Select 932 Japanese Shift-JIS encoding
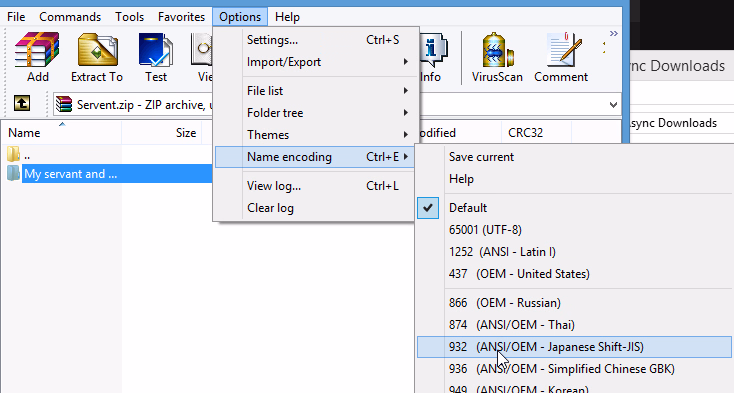This screenshot has height=393, width=734. (x=574, y=347)
